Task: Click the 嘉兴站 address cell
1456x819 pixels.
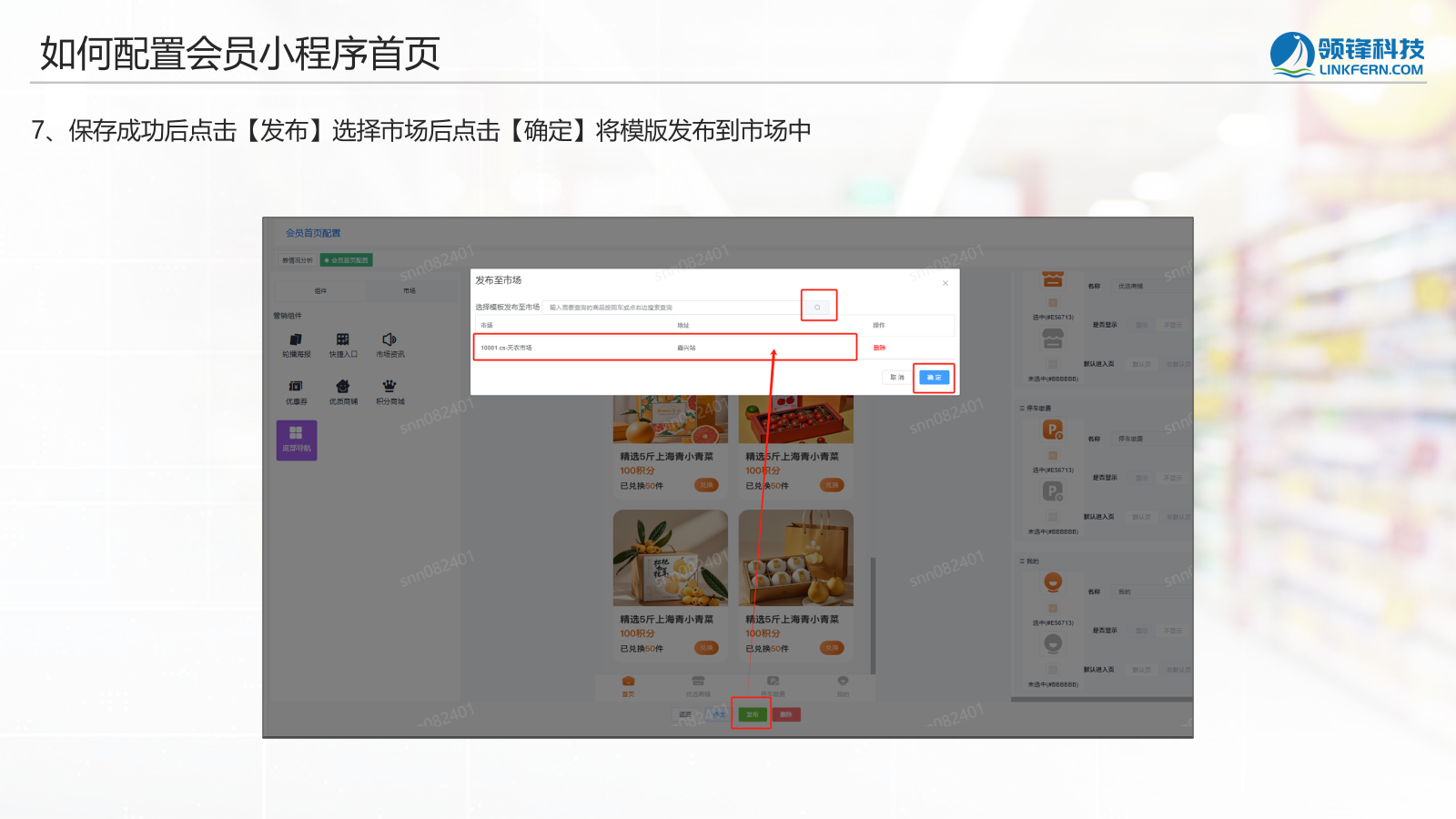Action: pos(686,348)
